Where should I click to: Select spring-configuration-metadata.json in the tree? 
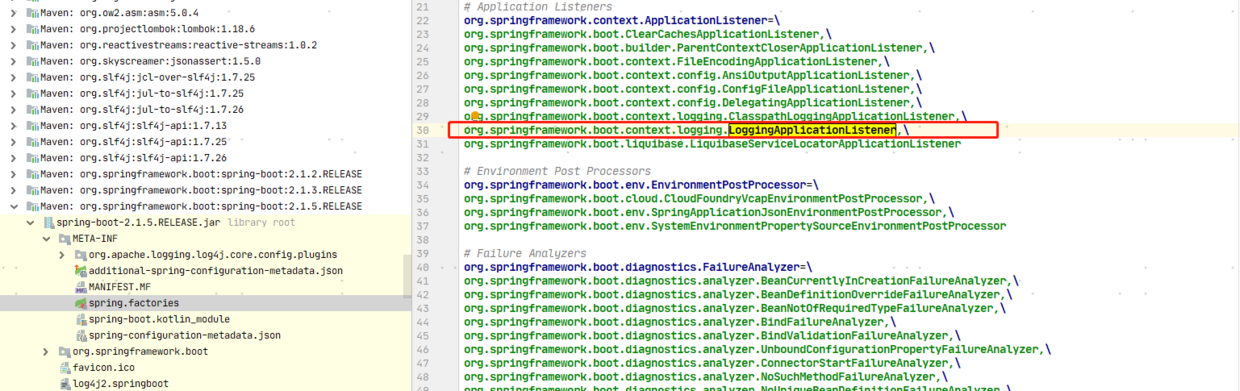pyautogui.click(x=185, y=335)
